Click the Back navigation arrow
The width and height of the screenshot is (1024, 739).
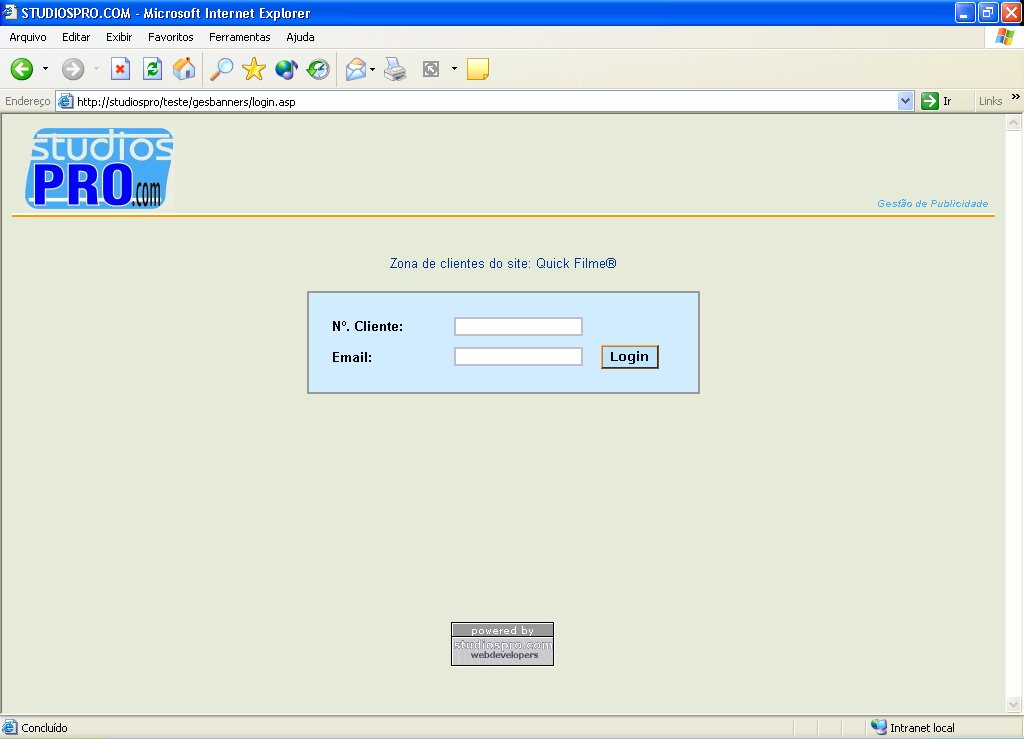[x=22, y=69]
